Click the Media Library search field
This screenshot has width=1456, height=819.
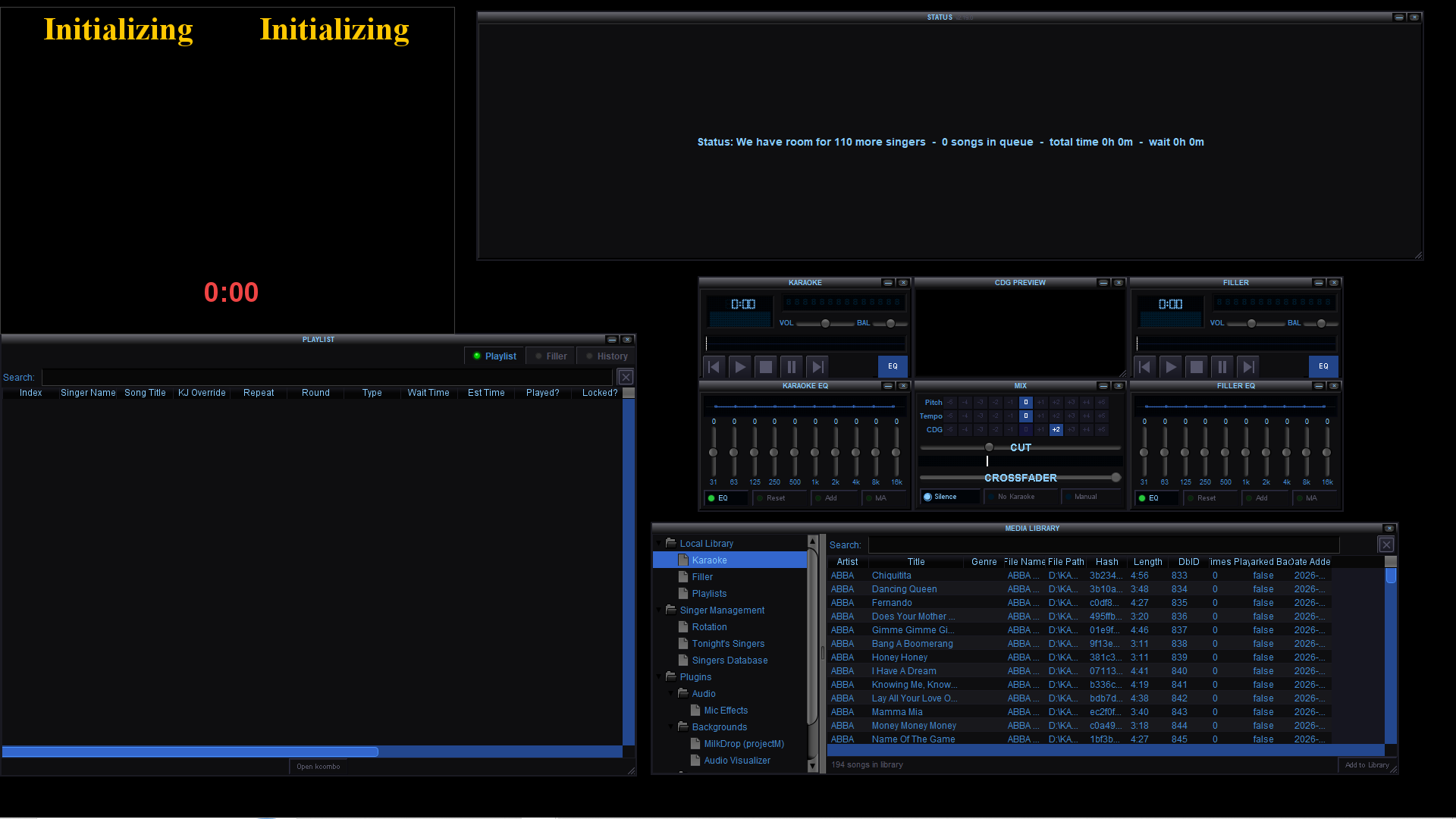[x=1103, y=544]
